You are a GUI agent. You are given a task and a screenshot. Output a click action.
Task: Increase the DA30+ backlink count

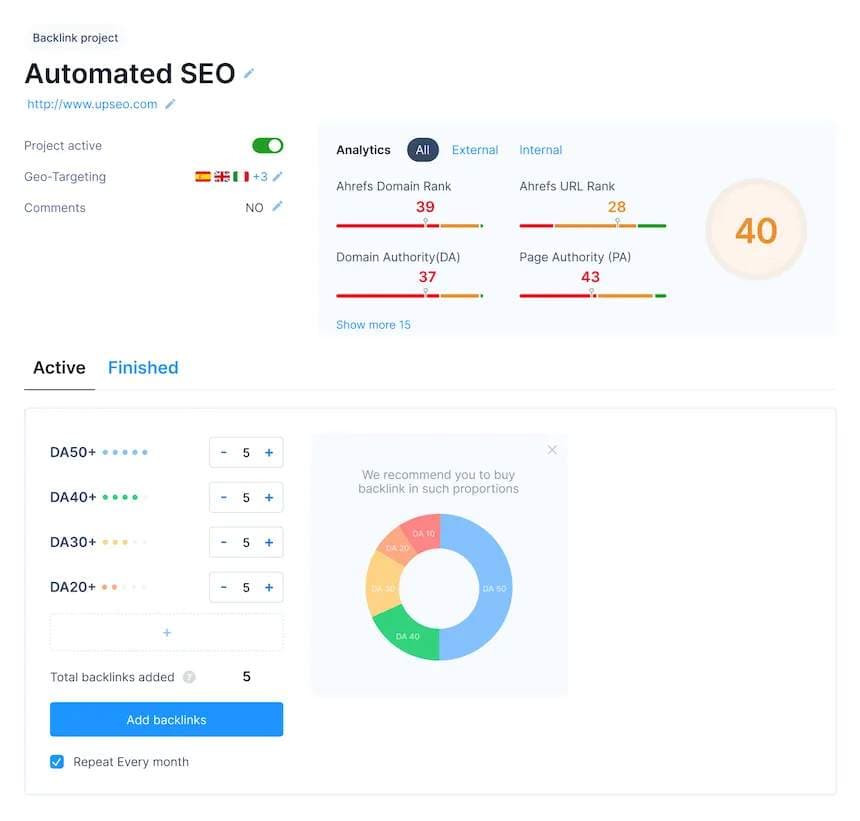tap(269, 542)
